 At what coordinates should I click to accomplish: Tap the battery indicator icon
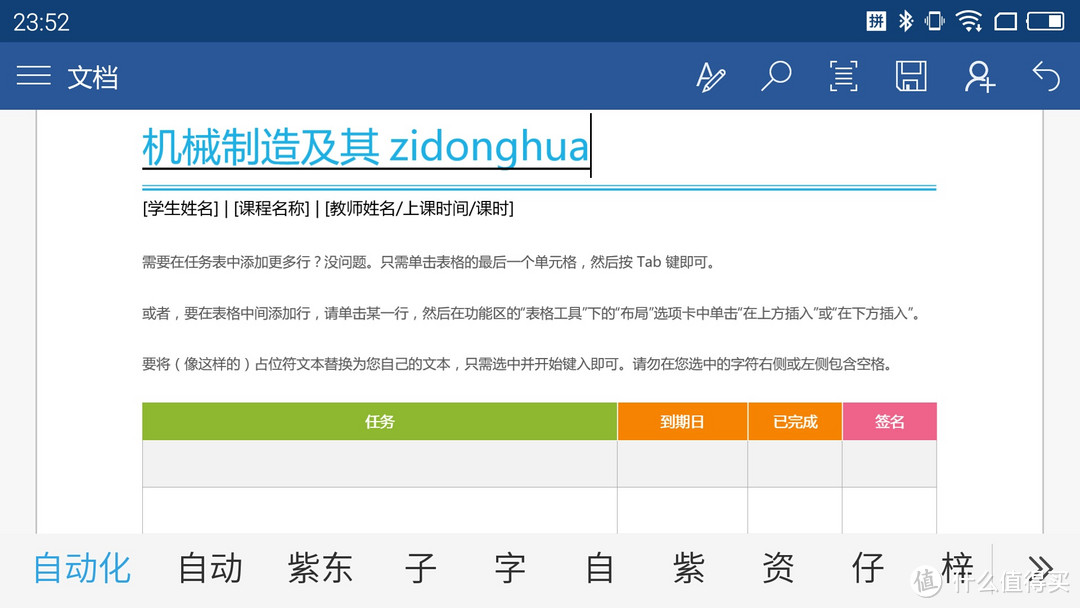point(1045,21)
